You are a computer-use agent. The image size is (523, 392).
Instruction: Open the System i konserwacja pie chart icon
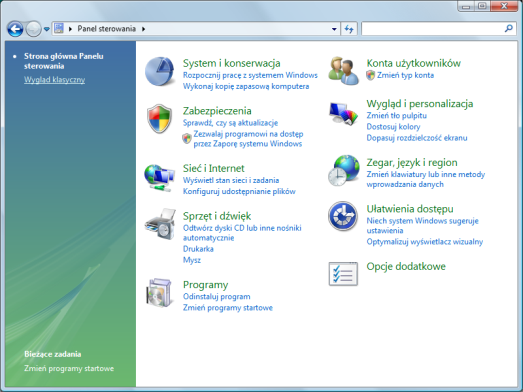159,71
